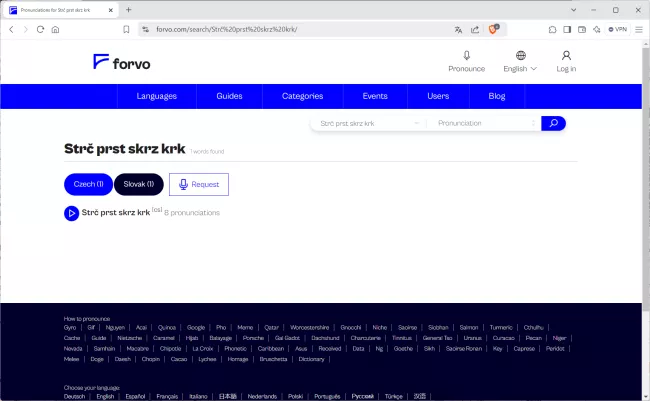Open the Categories menu
650x401 pixels.
coord(303,96)
